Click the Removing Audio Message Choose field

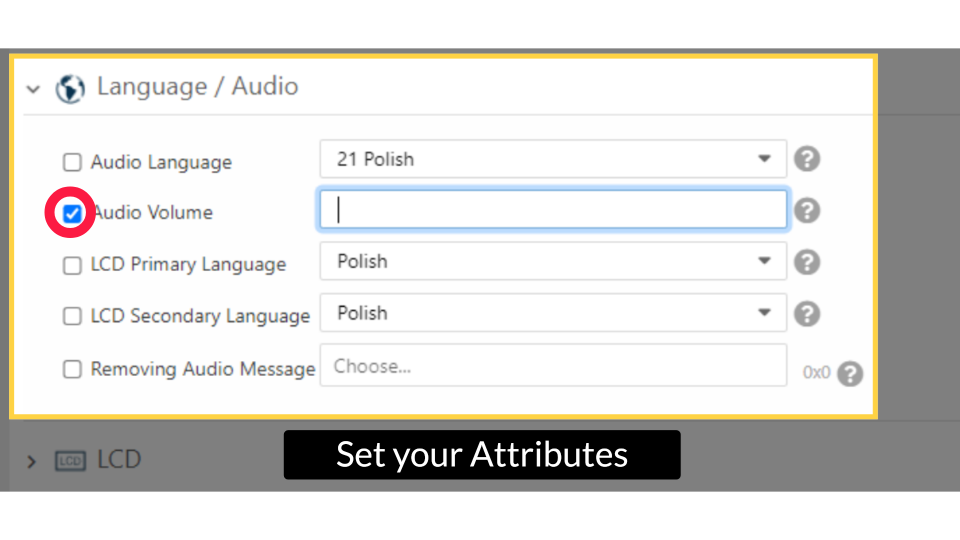[553, 366]
